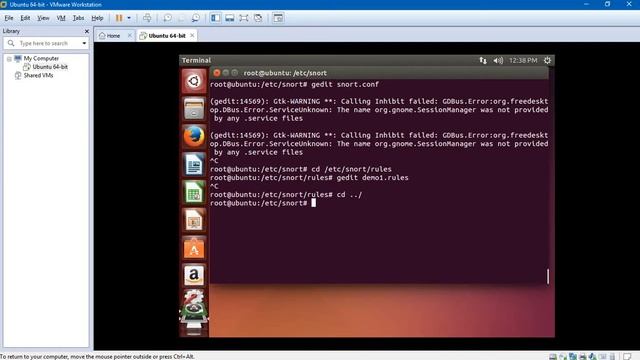This screenshot has width=640, height=360.
Task: Open the VM menu
Action: tap(61, 18)
